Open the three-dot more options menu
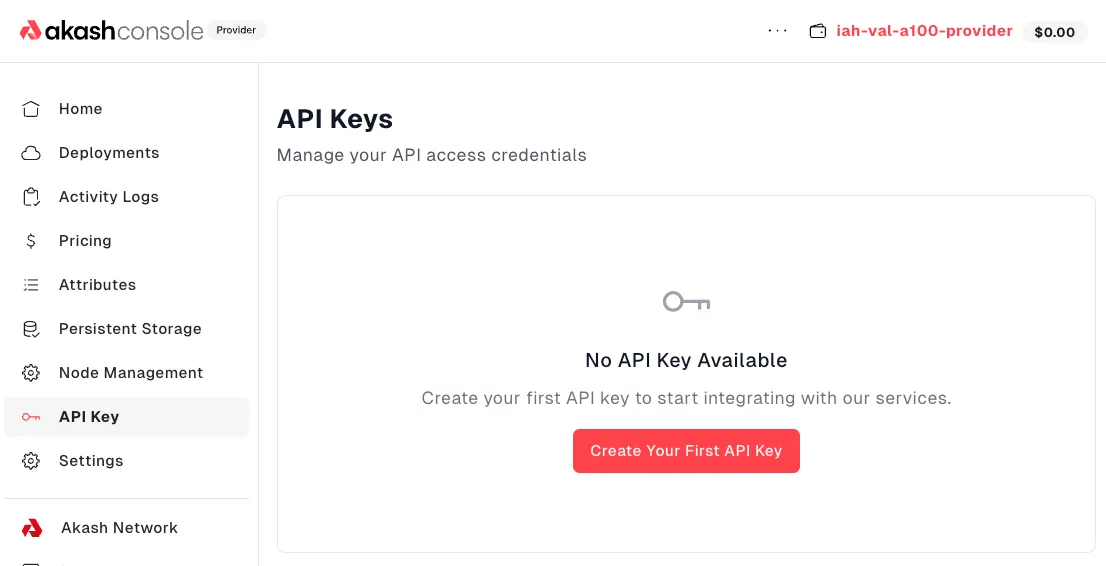 tap(778, 31)
